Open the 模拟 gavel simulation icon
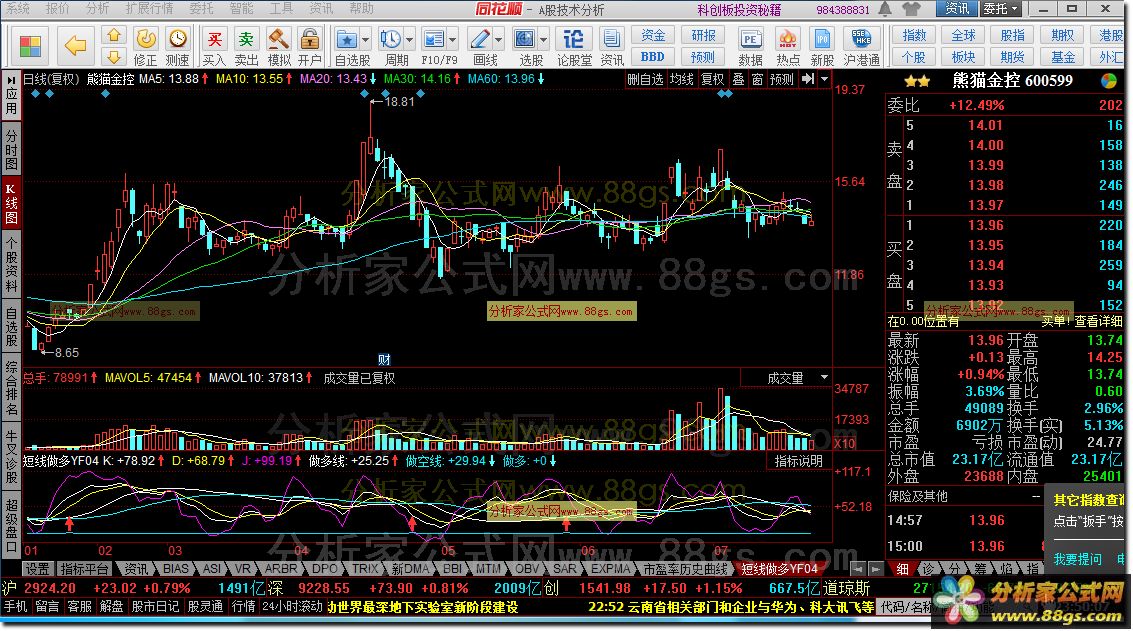Image resolution: width=1133 pixels, height=631 pixels. (x=279, y=46)
